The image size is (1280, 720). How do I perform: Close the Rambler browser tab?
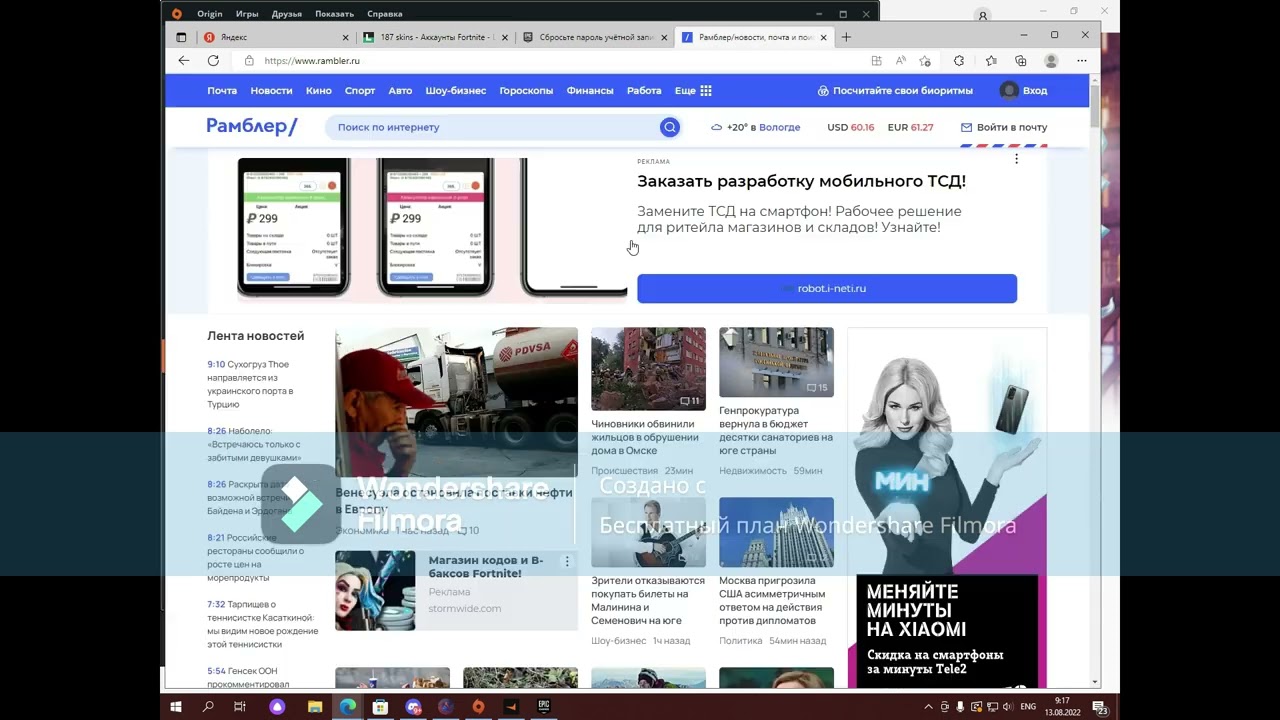[824, 37]
